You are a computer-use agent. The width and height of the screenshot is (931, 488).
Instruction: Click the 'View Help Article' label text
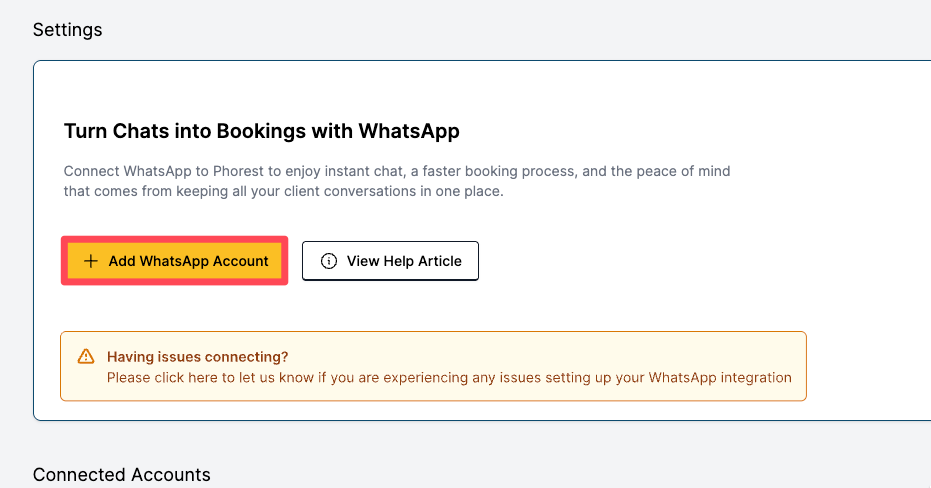(x=404, y=261)
